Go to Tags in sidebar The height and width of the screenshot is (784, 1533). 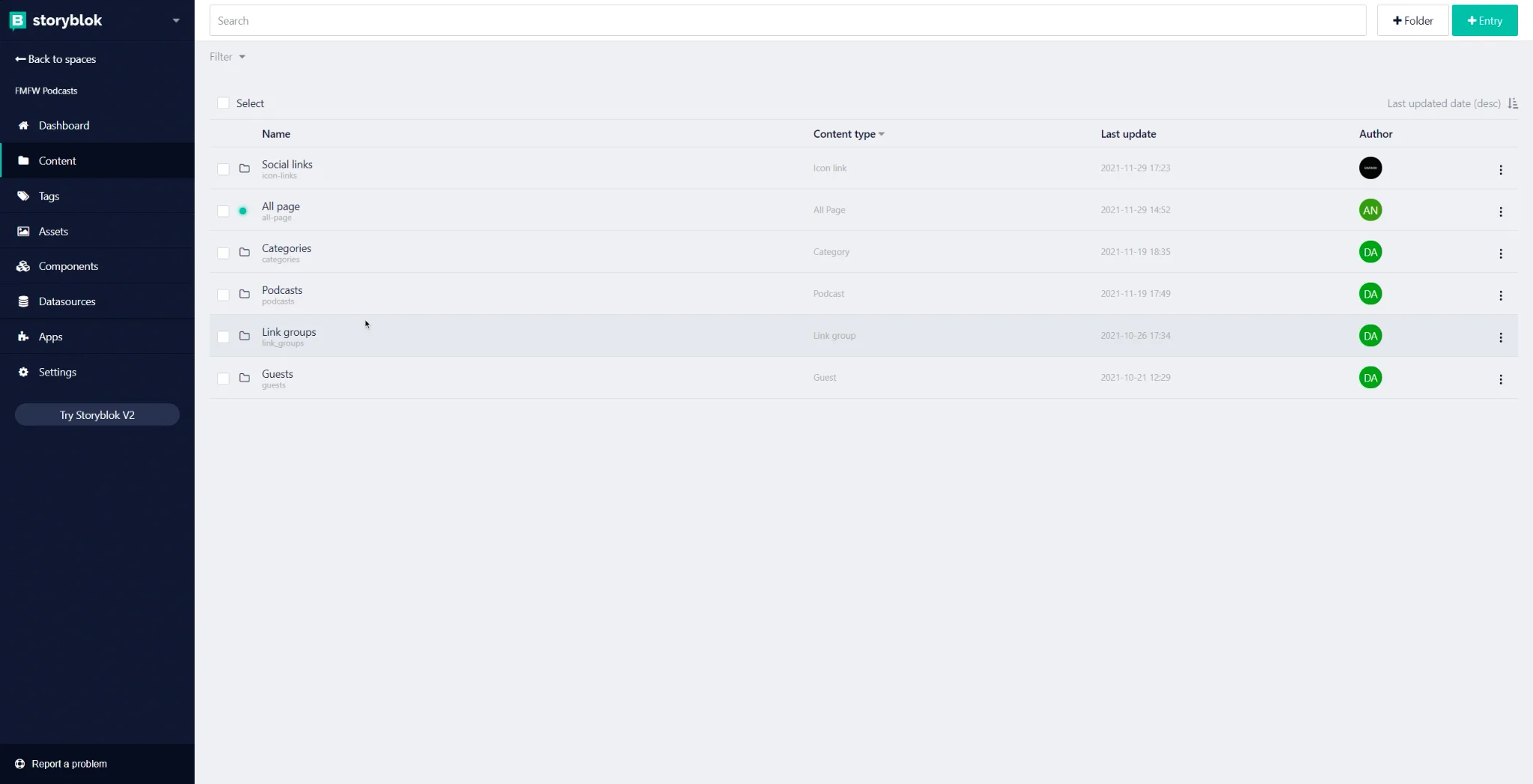pos(97,196)
